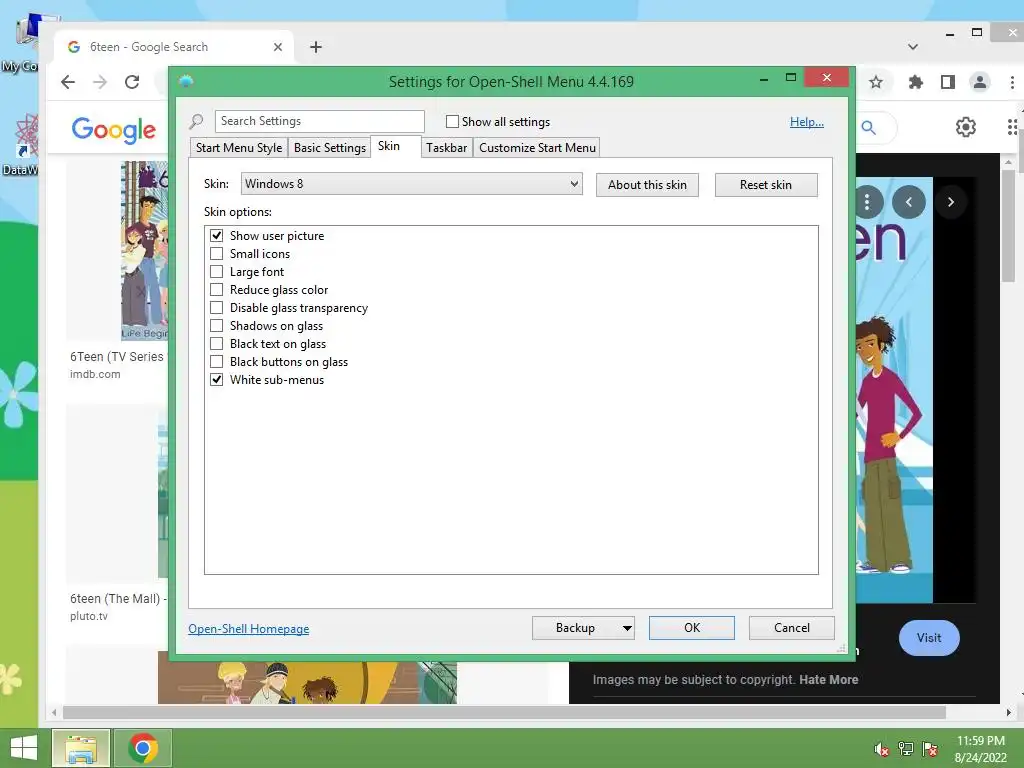
Task: Click Chrome horizontal scrollbar
Action: pyautogui.click(x=504, y=712)
